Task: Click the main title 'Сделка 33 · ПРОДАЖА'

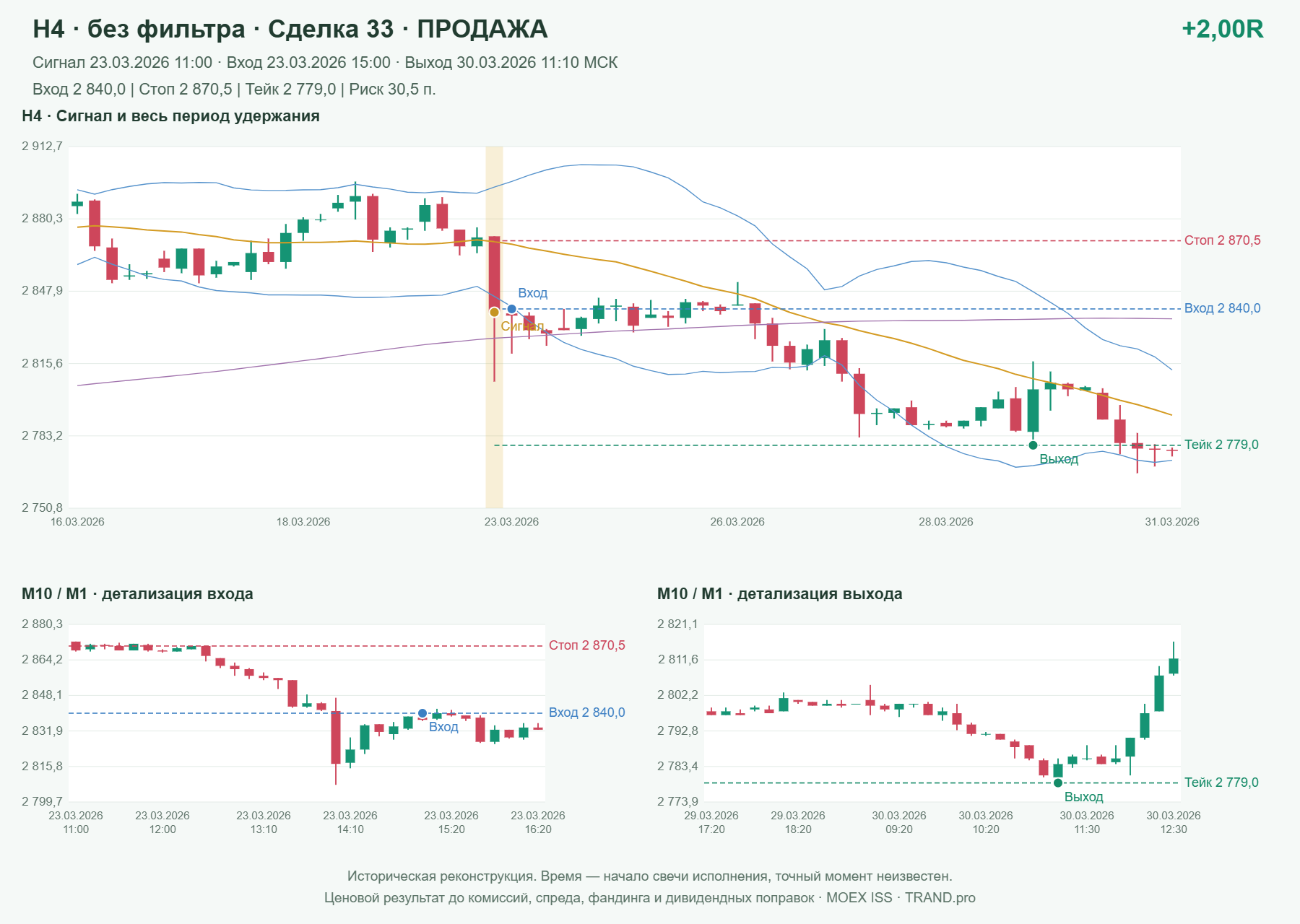Action: pyautogui.click(x=407, y=29)
